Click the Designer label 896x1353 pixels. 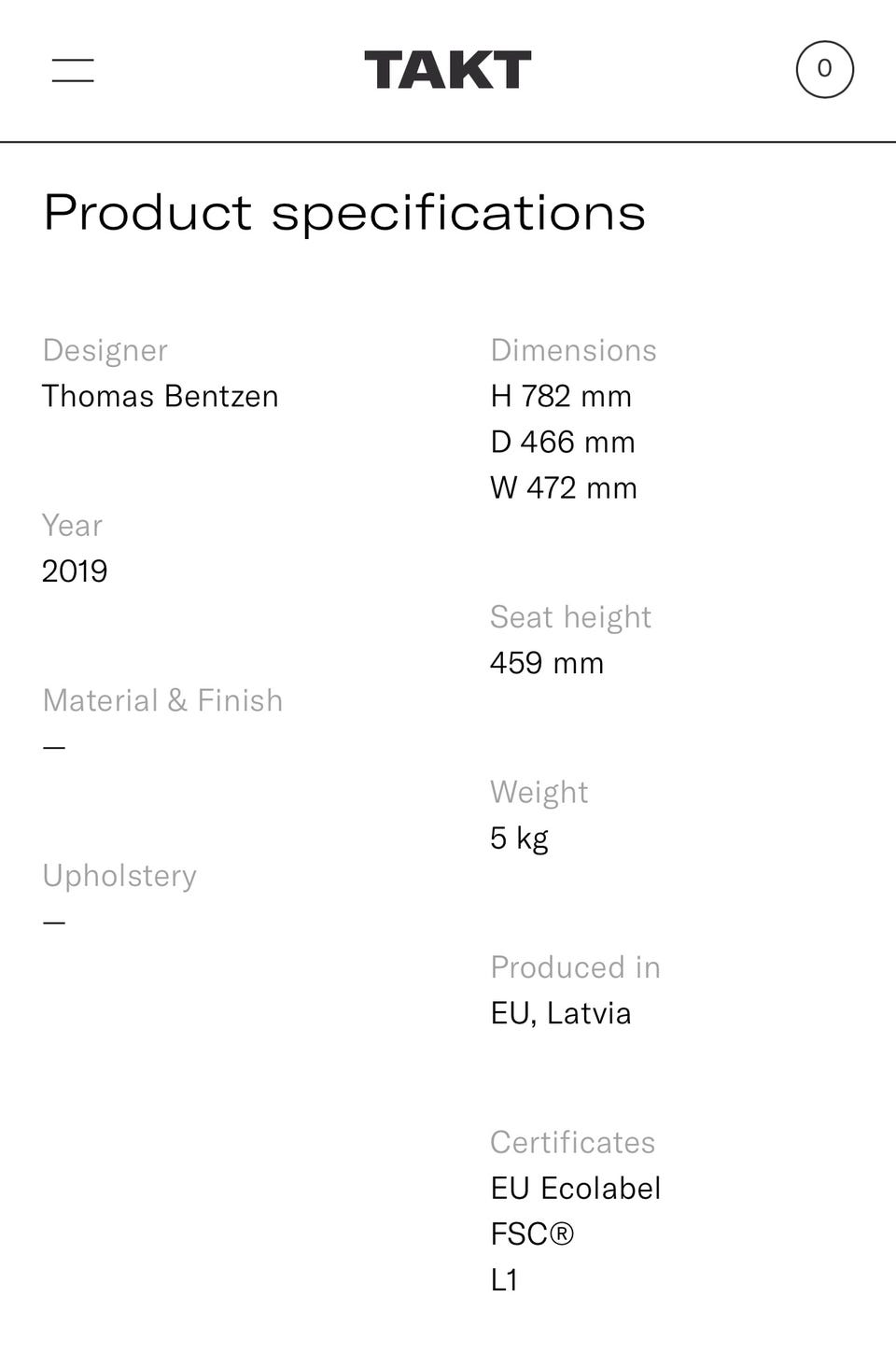tap(105, 350)
